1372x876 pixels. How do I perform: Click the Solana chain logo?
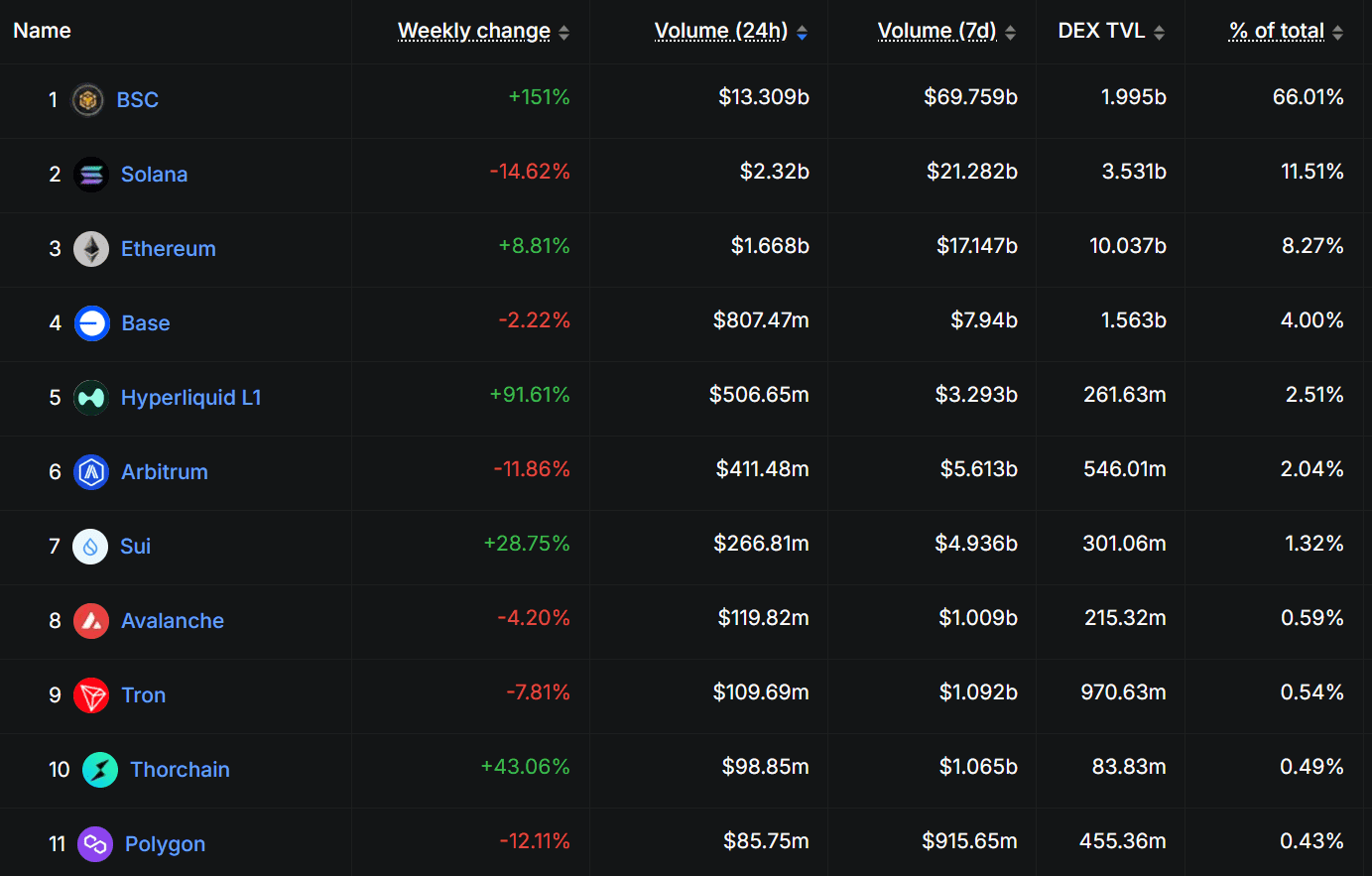click(90, 174)
